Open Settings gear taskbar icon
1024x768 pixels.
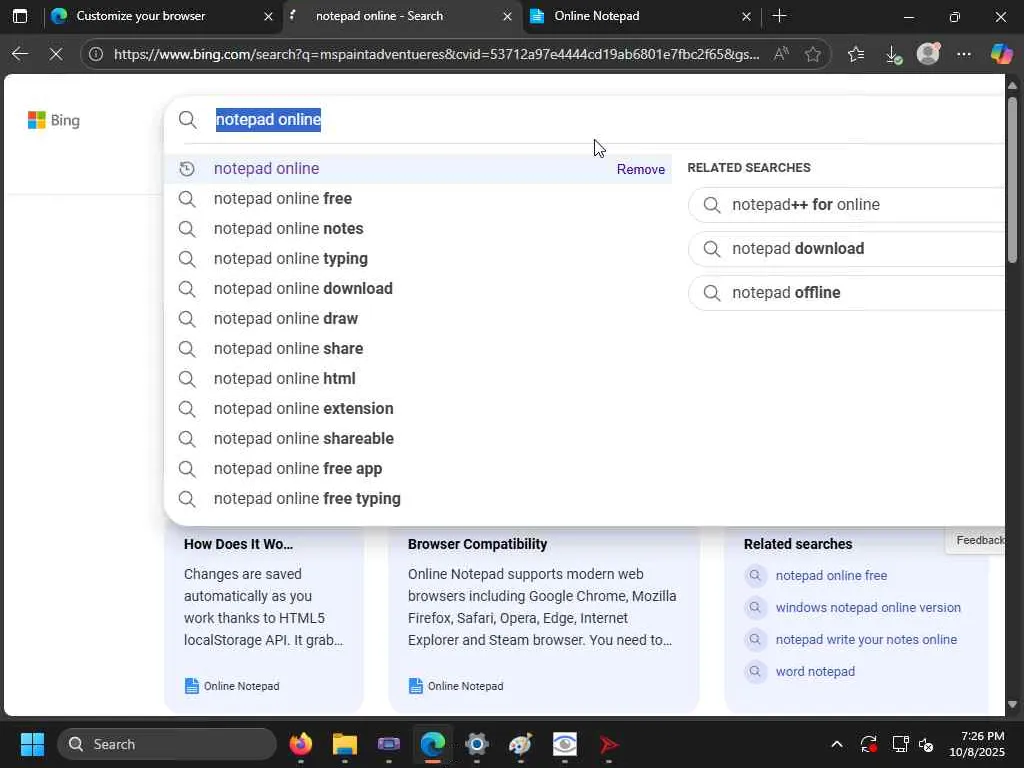[x=477, y=744]
